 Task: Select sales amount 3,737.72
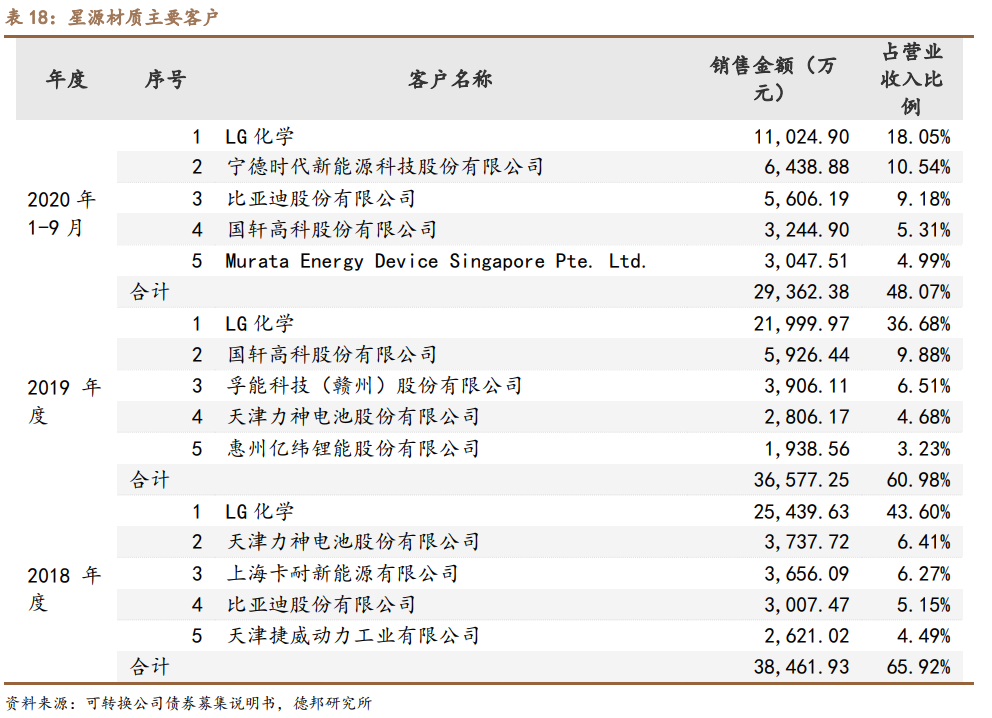[x=806, y=542]
